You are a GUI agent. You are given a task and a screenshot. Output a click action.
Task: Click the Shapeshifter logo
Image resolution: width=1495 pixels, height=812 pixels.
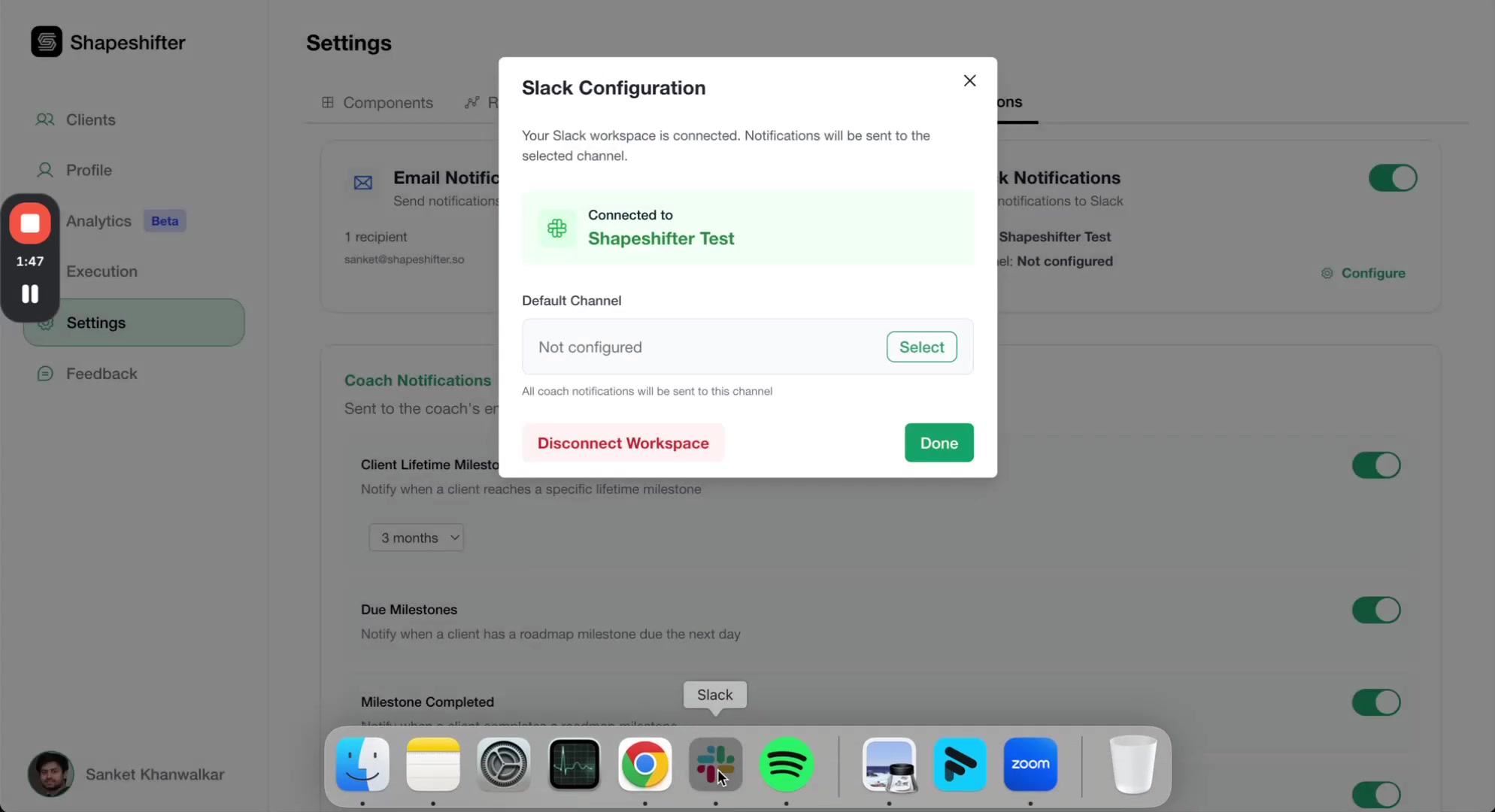click(x=47, y=41)
